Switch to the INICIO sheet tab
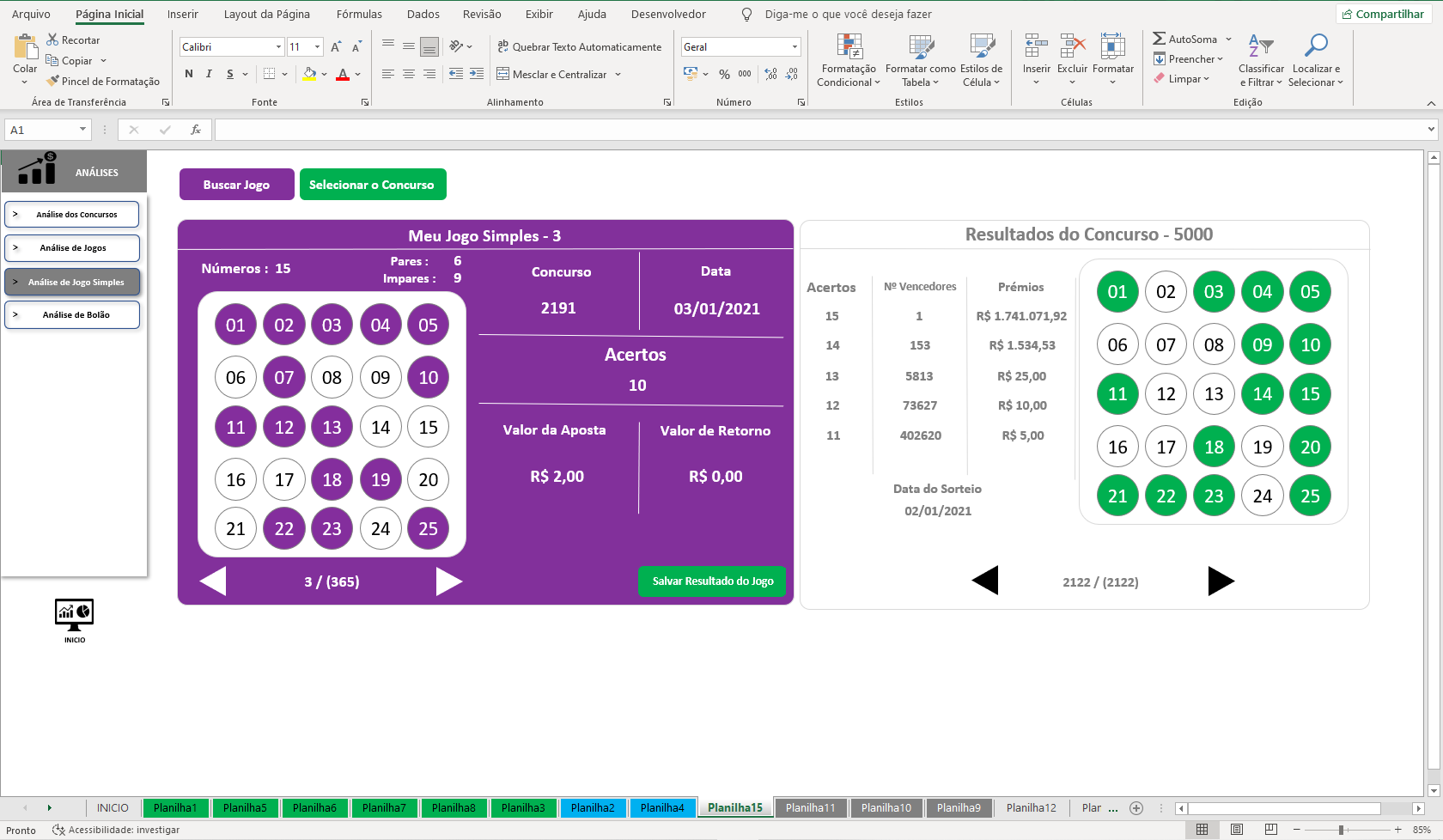 pos(113,807)
